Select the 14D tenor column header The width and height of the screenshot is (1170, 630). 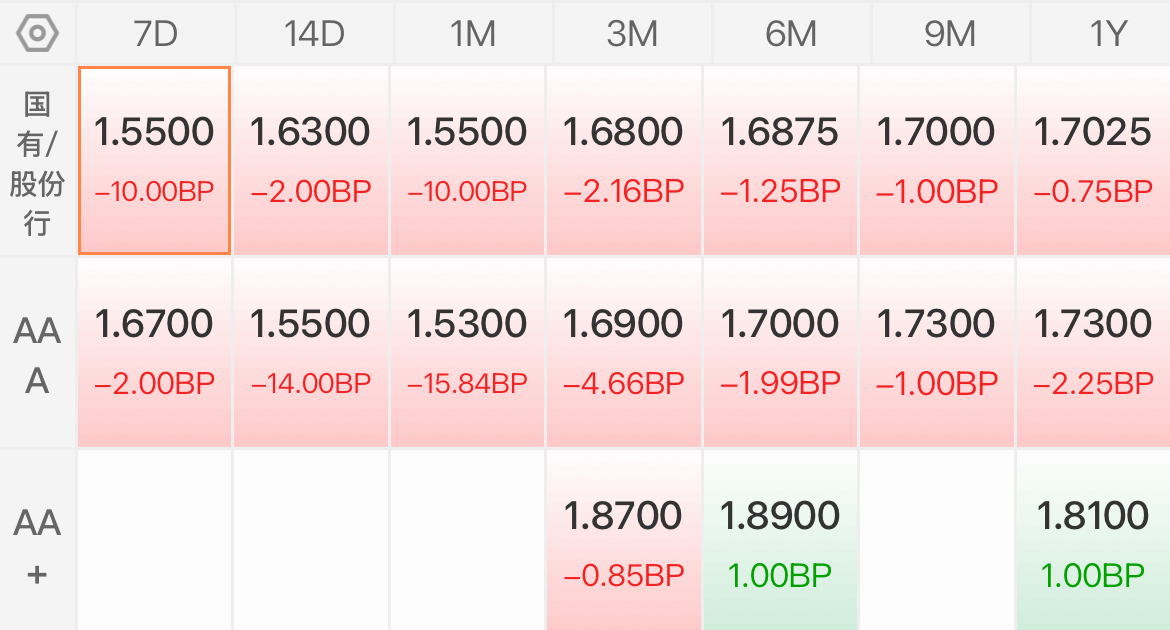314,34
